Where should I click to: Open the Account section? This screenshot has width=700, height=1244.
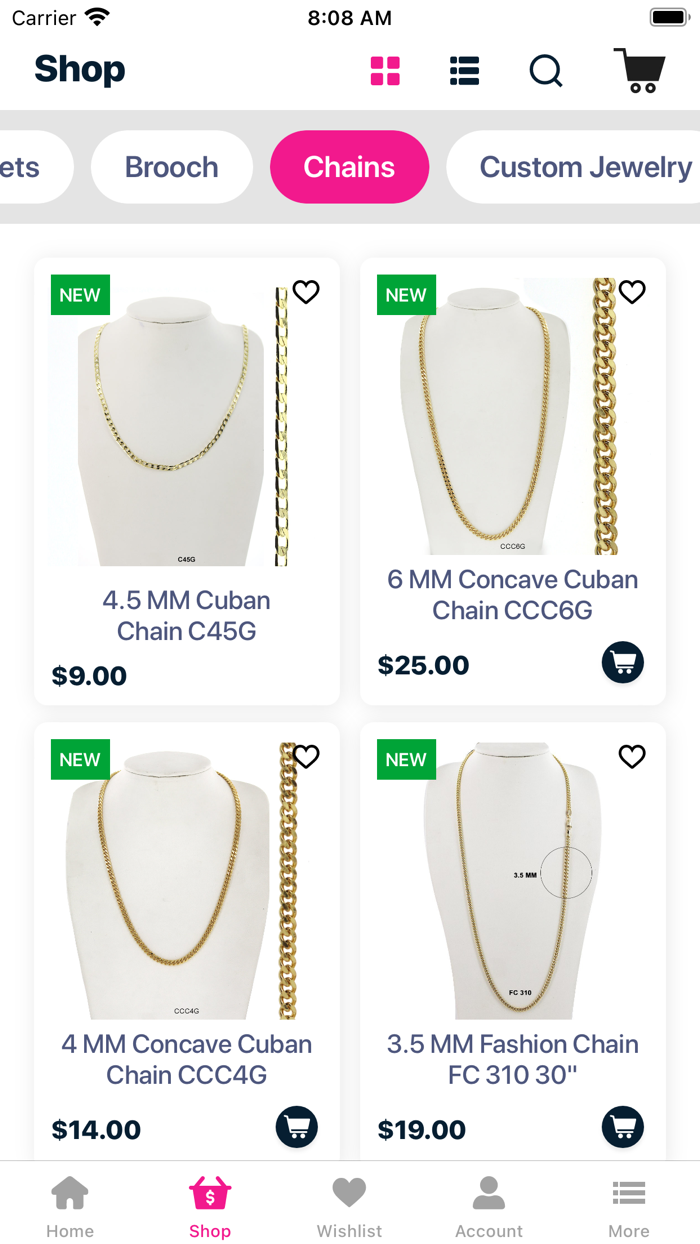(489, 1204)
